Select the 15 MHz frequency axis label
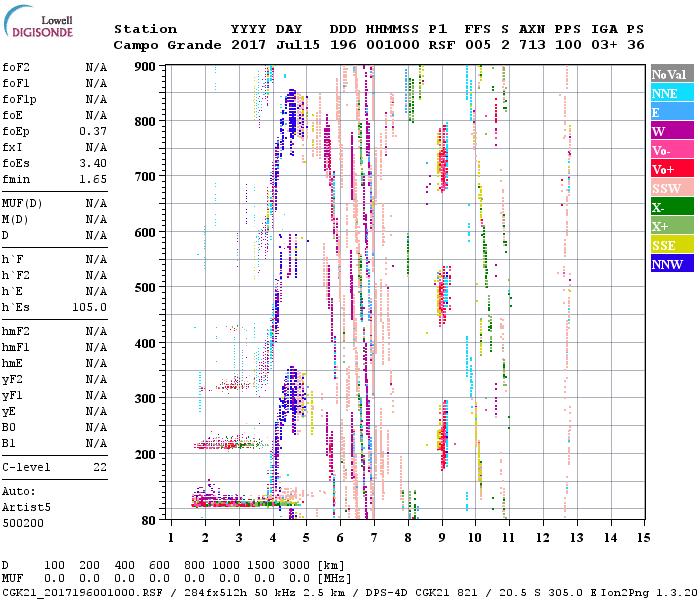700x600 pixels. [643, 538]
